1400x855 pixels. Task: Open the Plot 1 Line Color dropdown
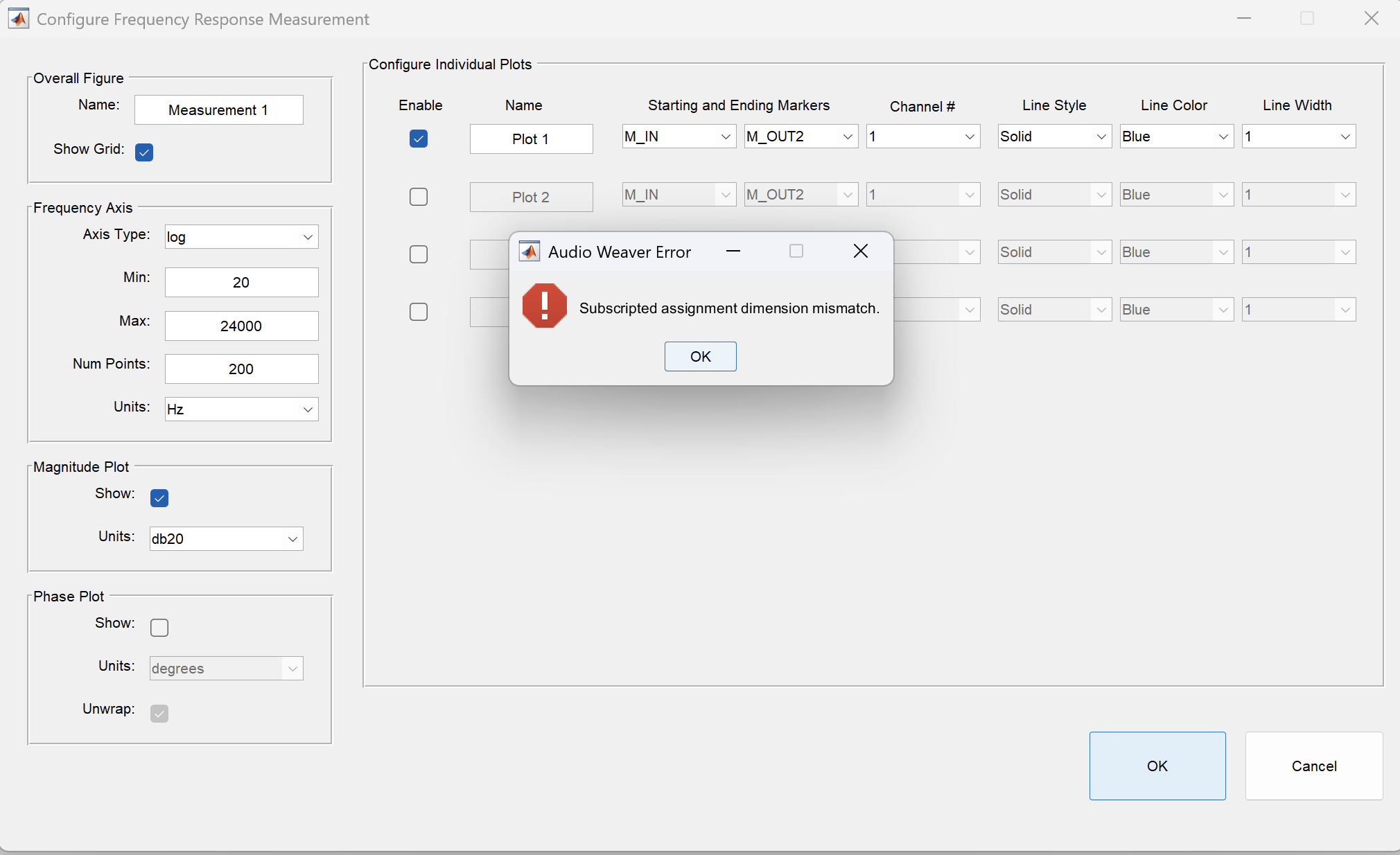pyautogui.click(x=1176, y=136)
